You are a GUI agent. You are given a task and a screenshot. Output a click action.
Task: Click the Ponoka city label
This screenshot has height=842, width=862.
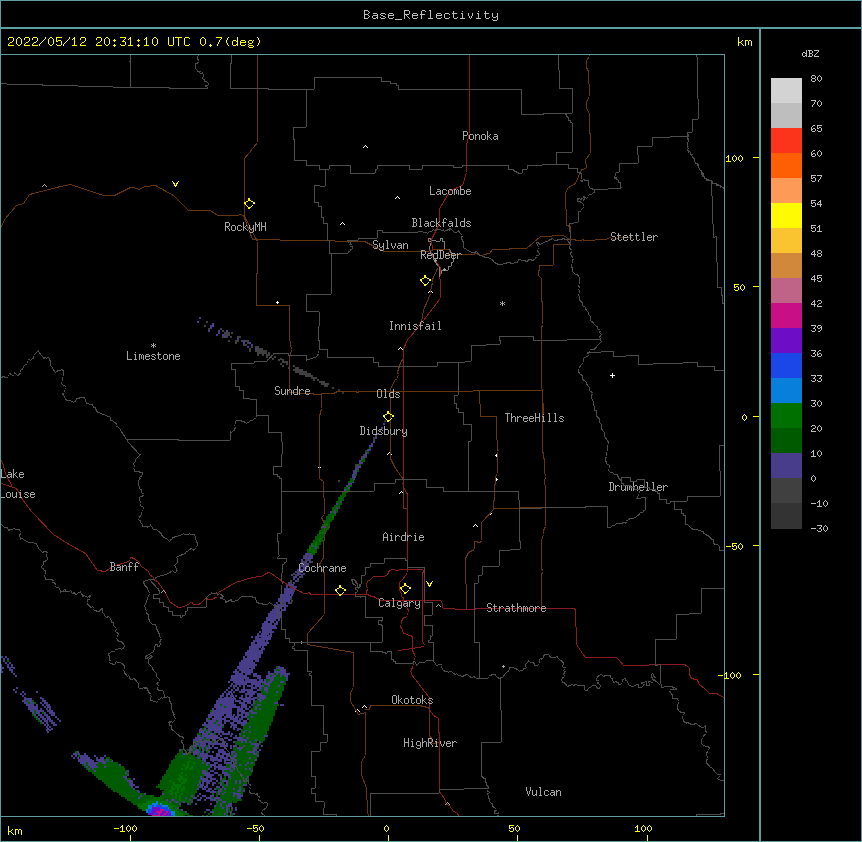(480, 136)
